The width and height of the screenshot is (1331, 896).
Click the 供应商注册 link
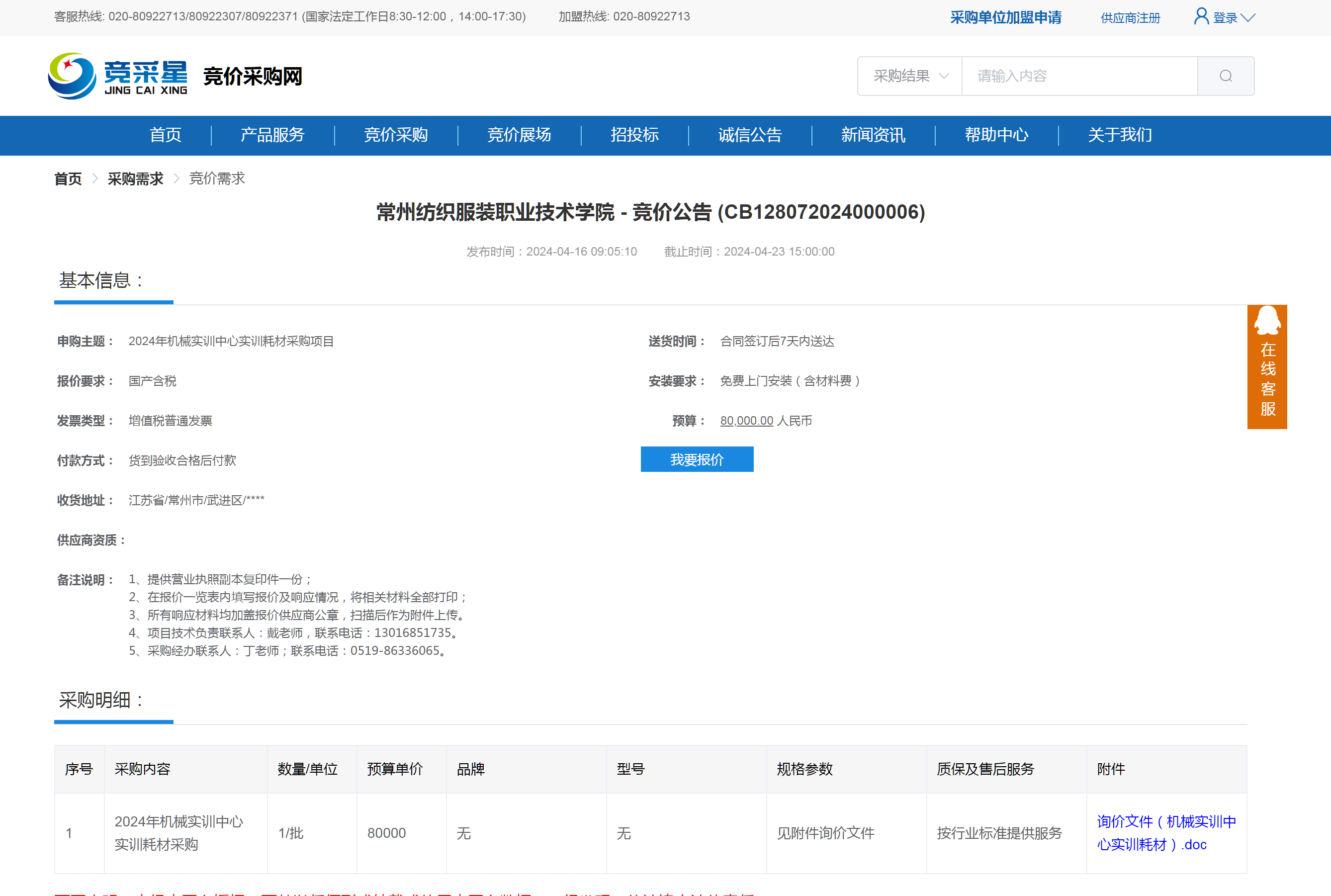tap(1130, 18)
